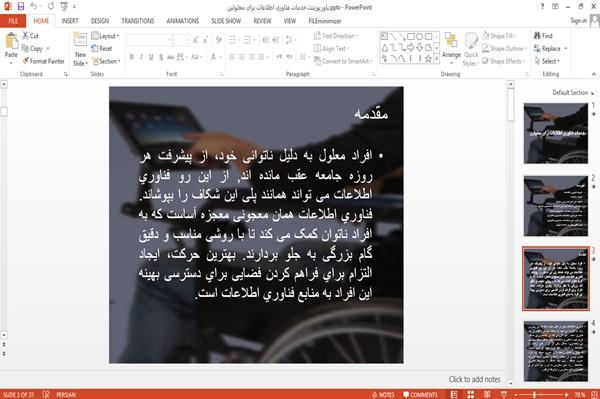Click the Cut scissors icon
600x399 pixels.
[x=25, y=36]
